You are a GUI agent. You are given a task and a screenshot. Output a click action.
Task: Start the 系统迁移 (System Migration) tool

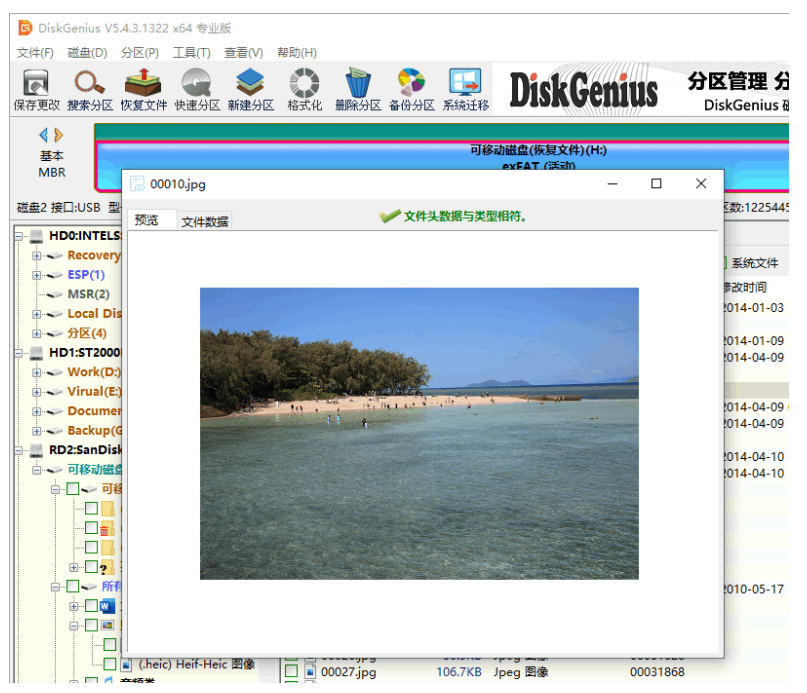465,88
